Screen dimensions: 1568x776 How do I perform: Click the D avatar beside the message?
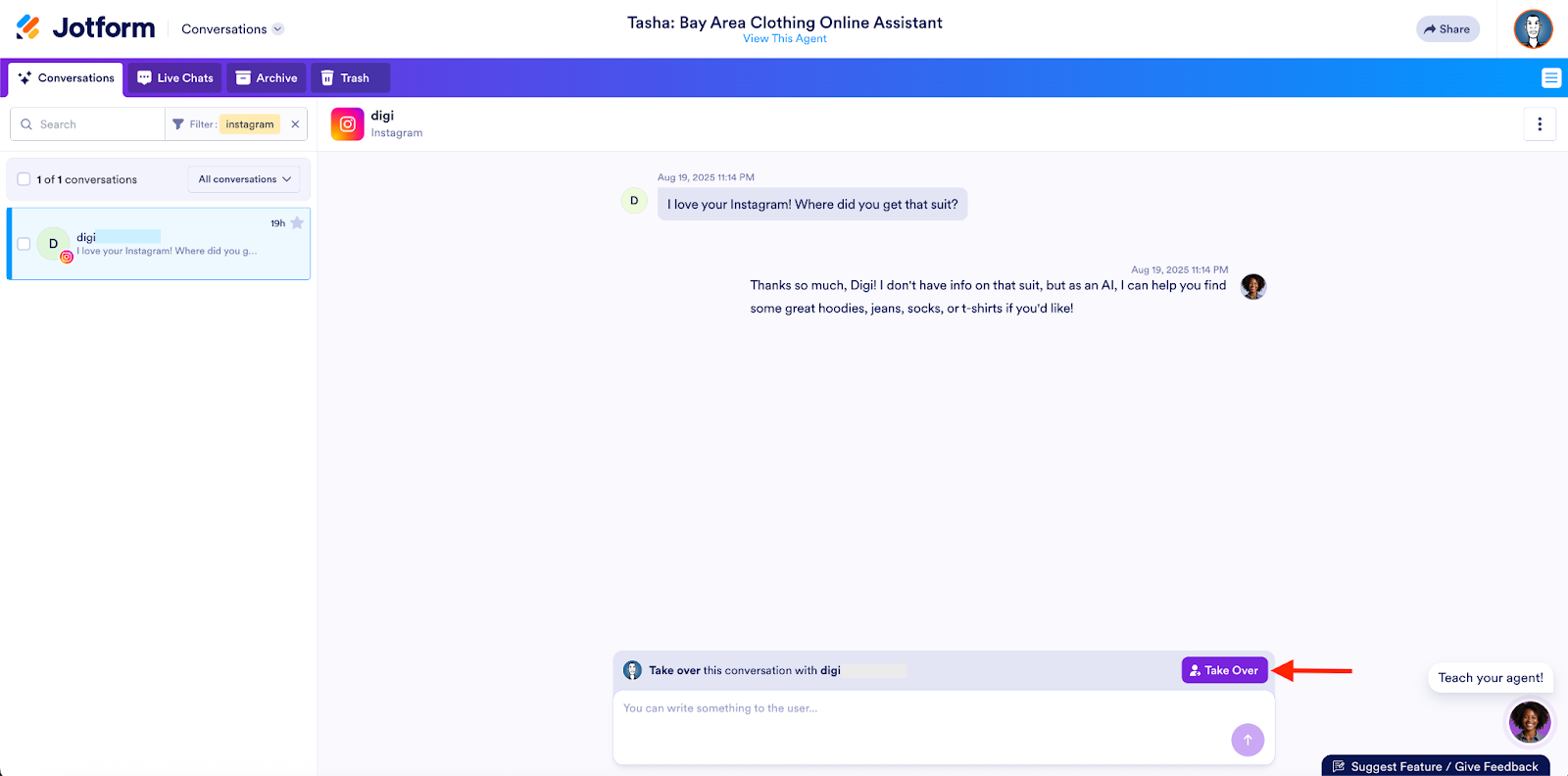coord(634,201)
